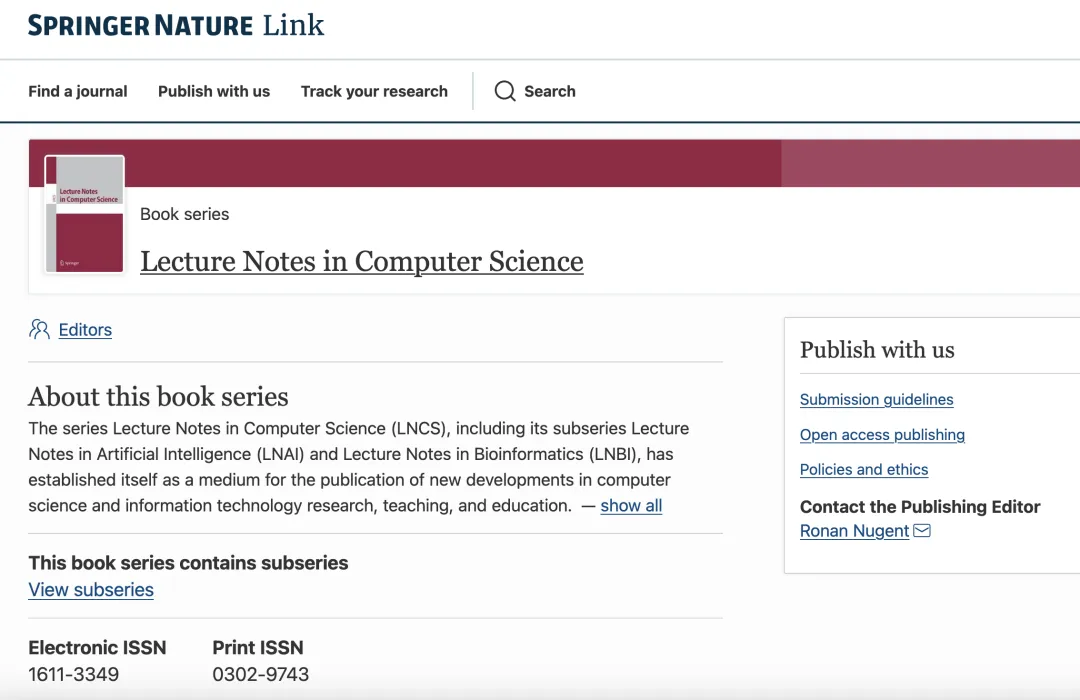Click the Publish with us sidebar heading
This screenshot has height=700, width=1080.
877,350
